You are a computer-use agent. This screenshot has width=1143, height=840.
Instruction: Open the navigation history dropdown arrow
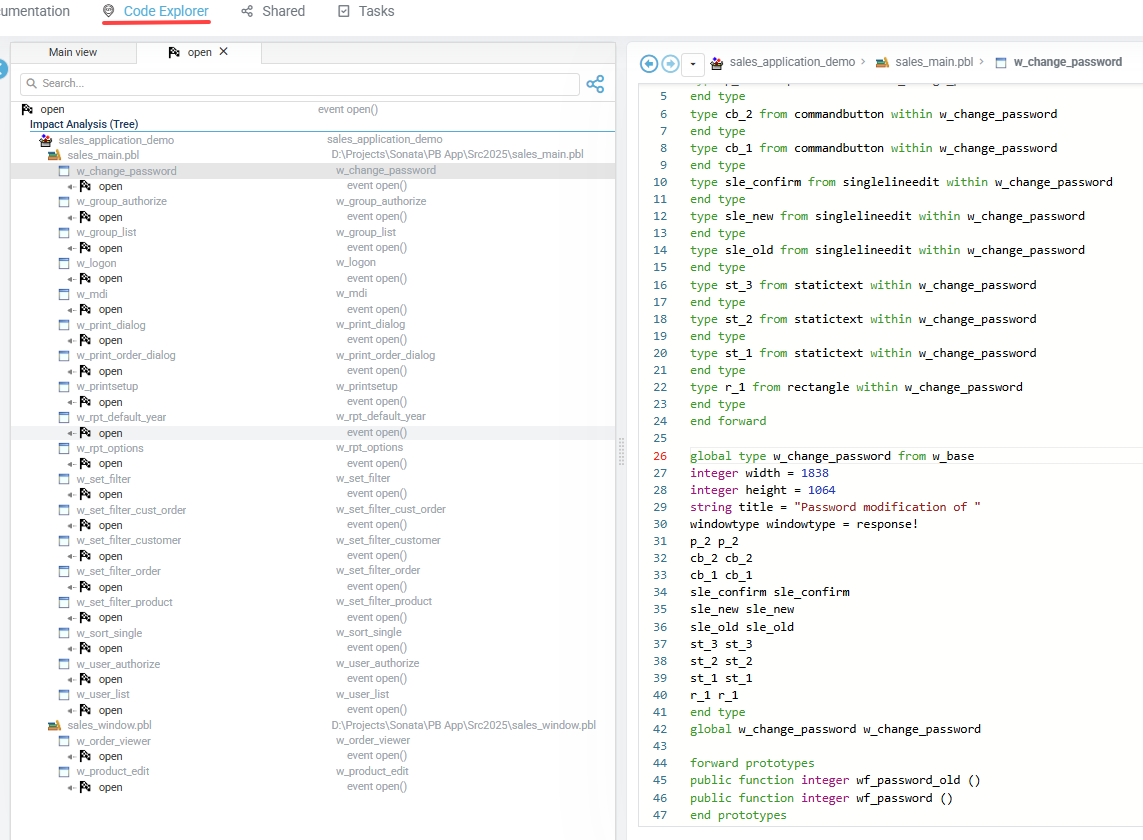(x=693, y=64)
